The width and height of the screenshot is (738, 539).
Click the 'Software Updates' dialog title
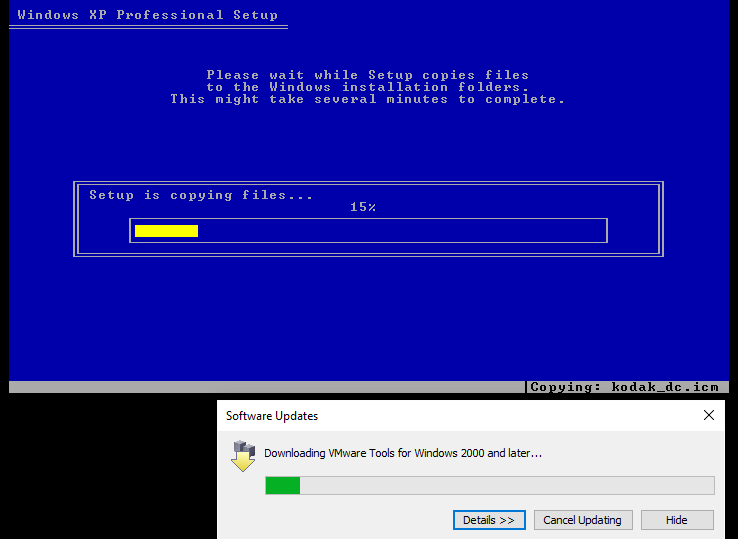272,416
